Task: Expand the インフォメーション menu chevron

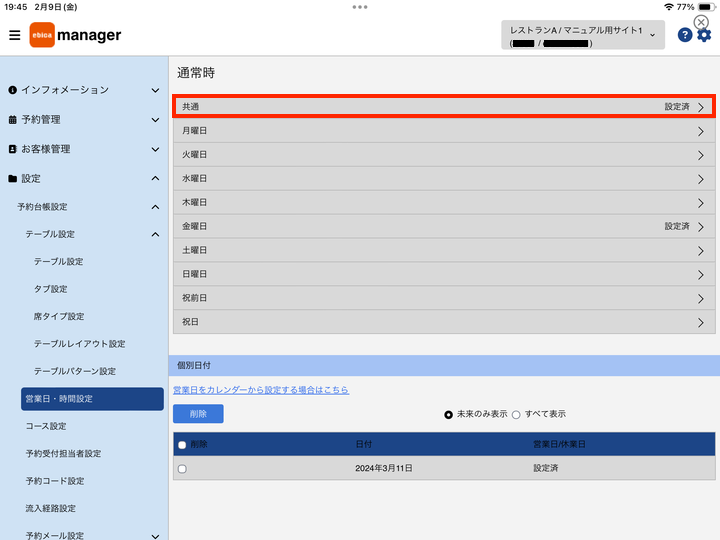Action: pyautogui.click(x=156, y=90)
